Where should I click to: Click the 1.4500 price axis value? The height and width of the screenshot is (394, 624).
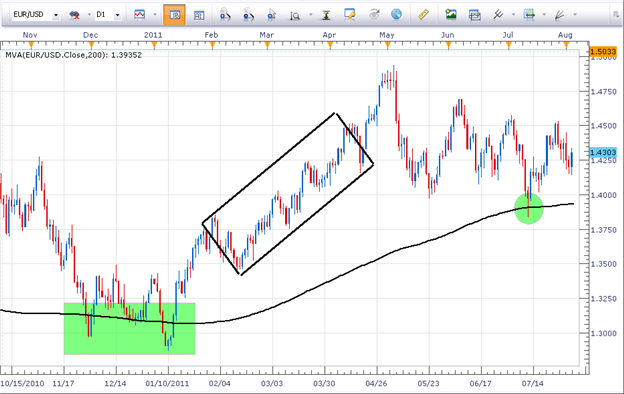[603, 126]
